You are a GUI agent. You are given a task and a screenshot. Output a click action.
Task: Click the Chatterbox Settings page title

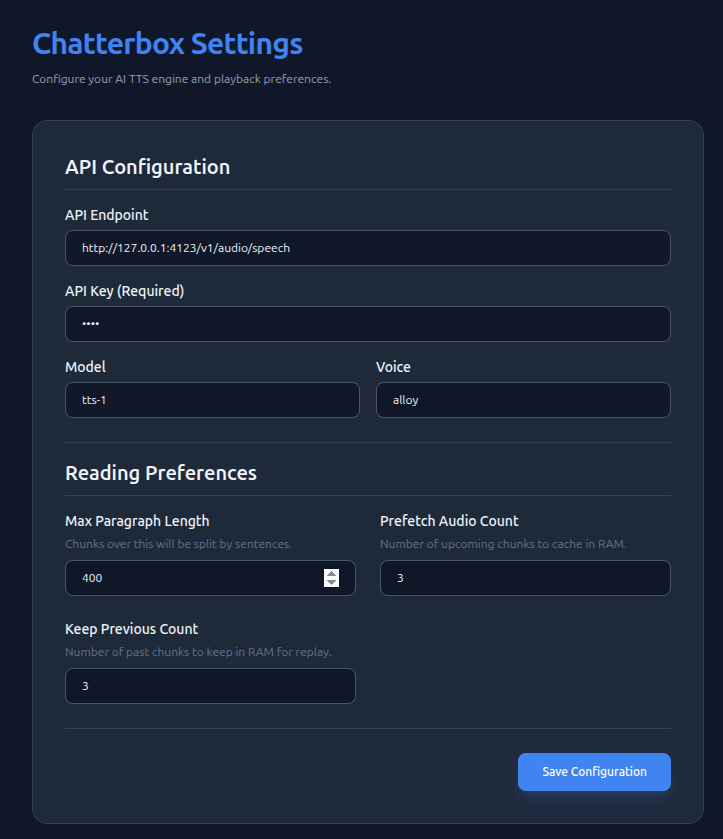click(167, 44)
